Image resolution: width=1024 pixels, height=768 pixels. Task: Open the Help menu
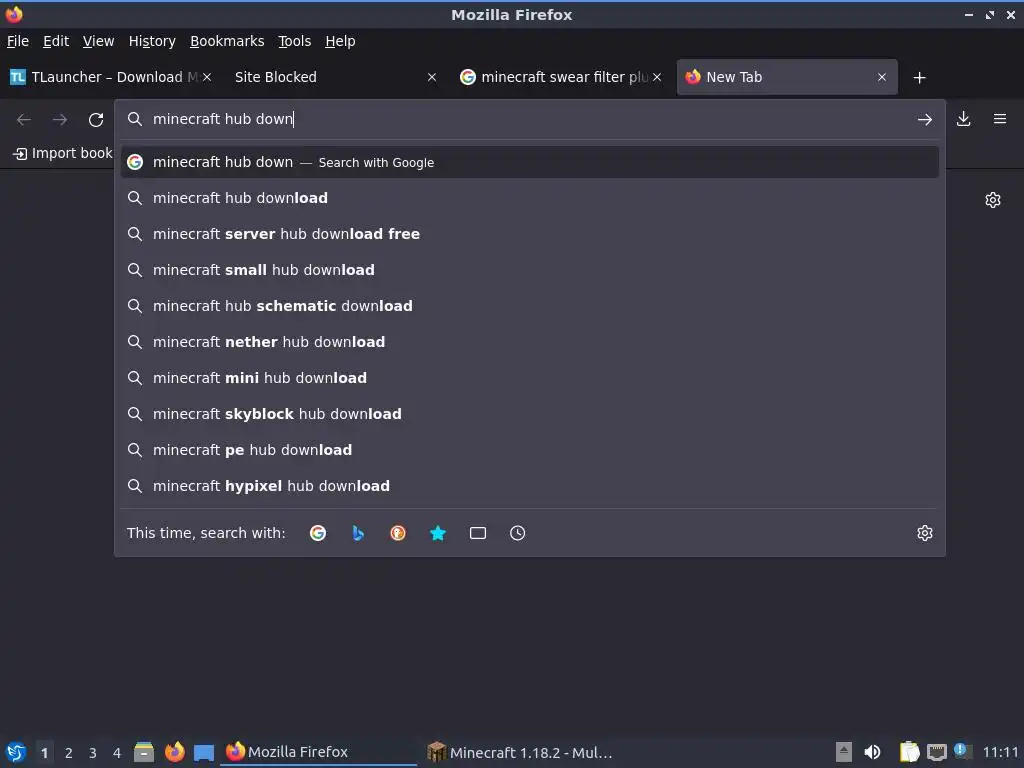tap(340, 41)
